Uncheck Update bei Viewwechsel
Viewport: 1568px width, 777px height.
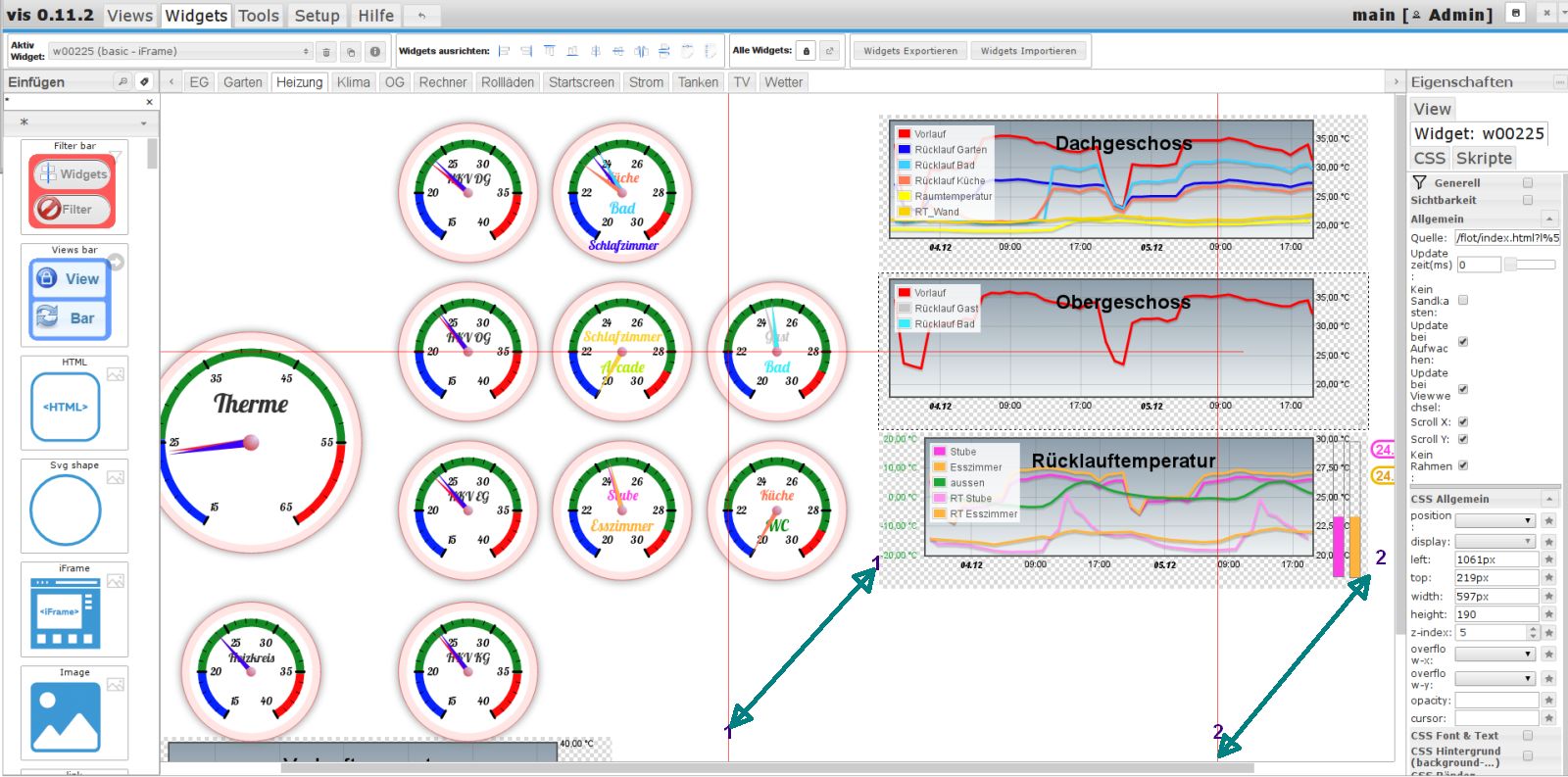1463,389
